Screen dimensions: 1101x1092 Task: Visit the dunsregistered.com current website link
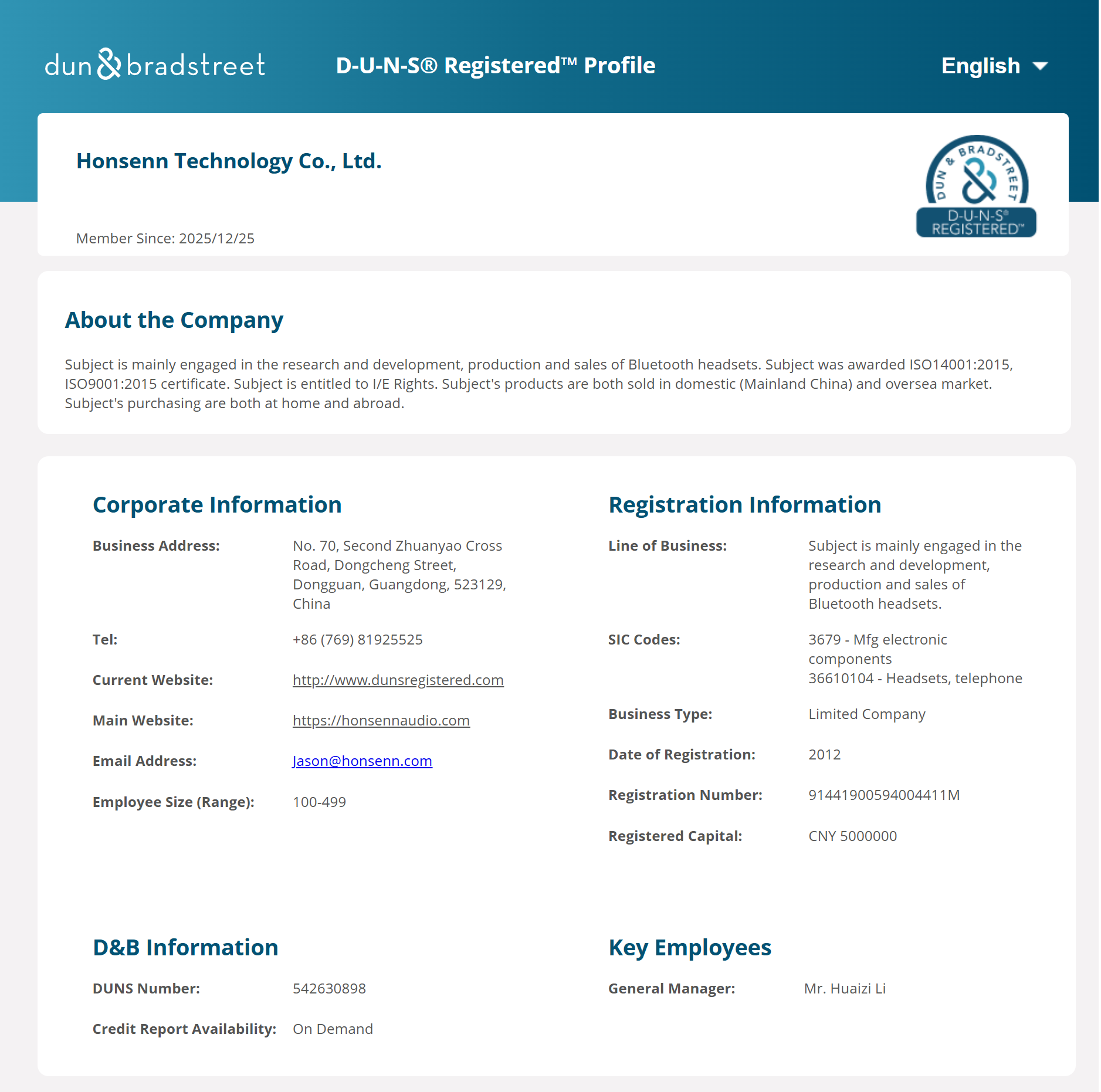pos(398,680)
